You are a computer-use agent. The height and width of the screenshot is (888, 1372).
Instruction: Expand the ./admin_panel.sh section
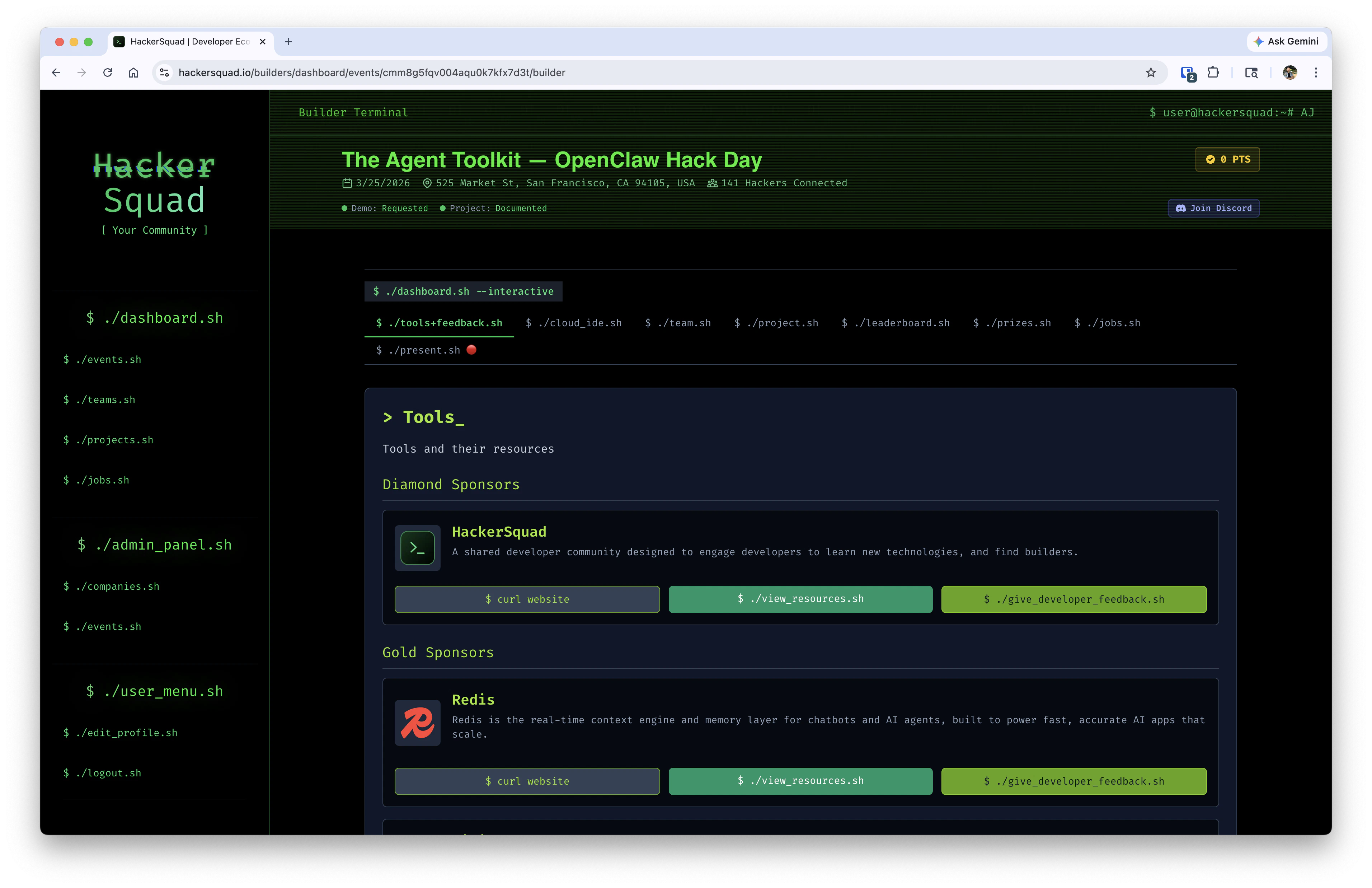[154, 545]
